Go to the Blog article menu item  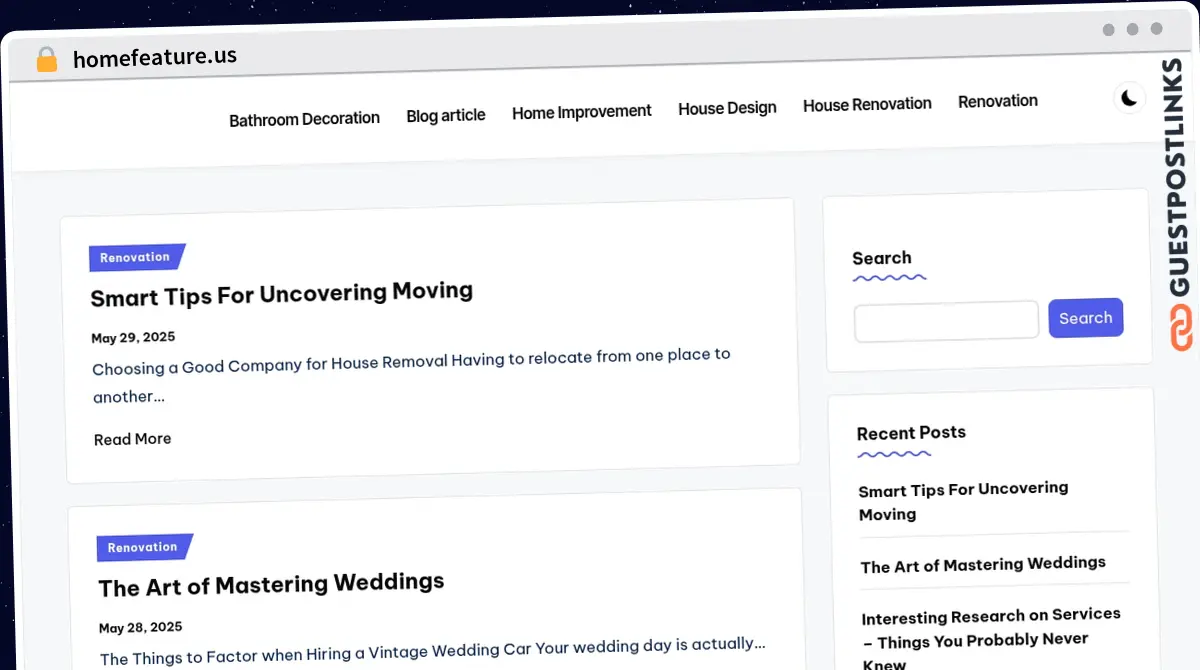click(x=445, y=115)
